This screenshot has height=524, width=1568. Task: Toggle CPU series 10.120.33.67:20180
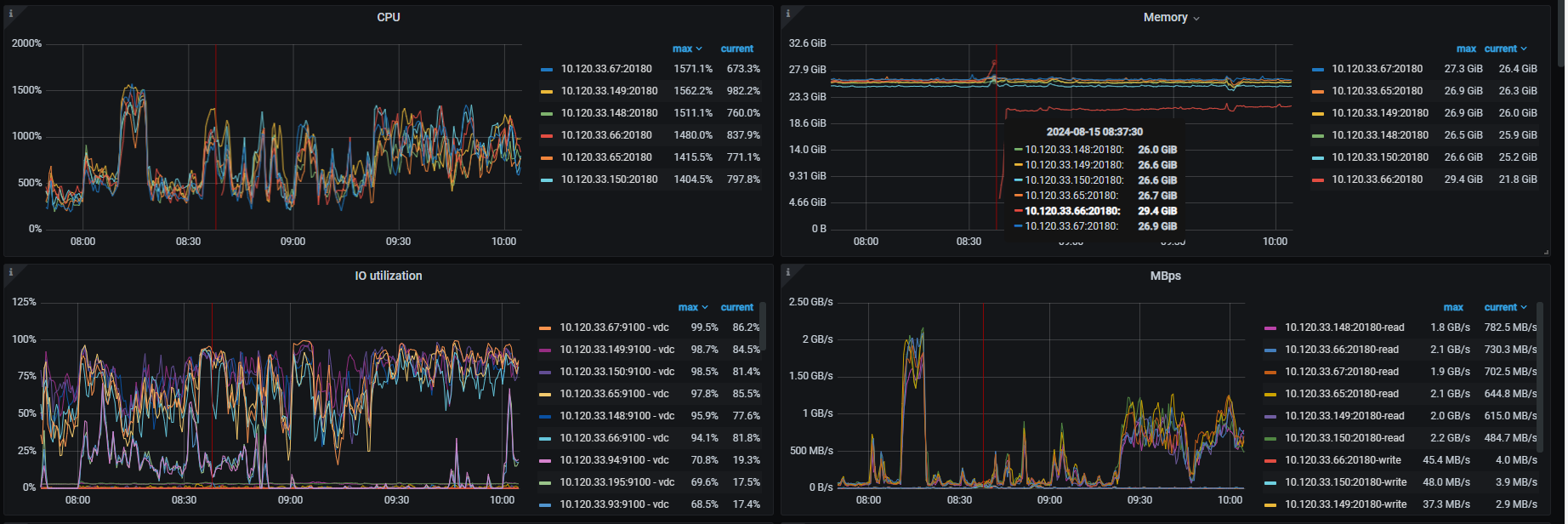606,69
